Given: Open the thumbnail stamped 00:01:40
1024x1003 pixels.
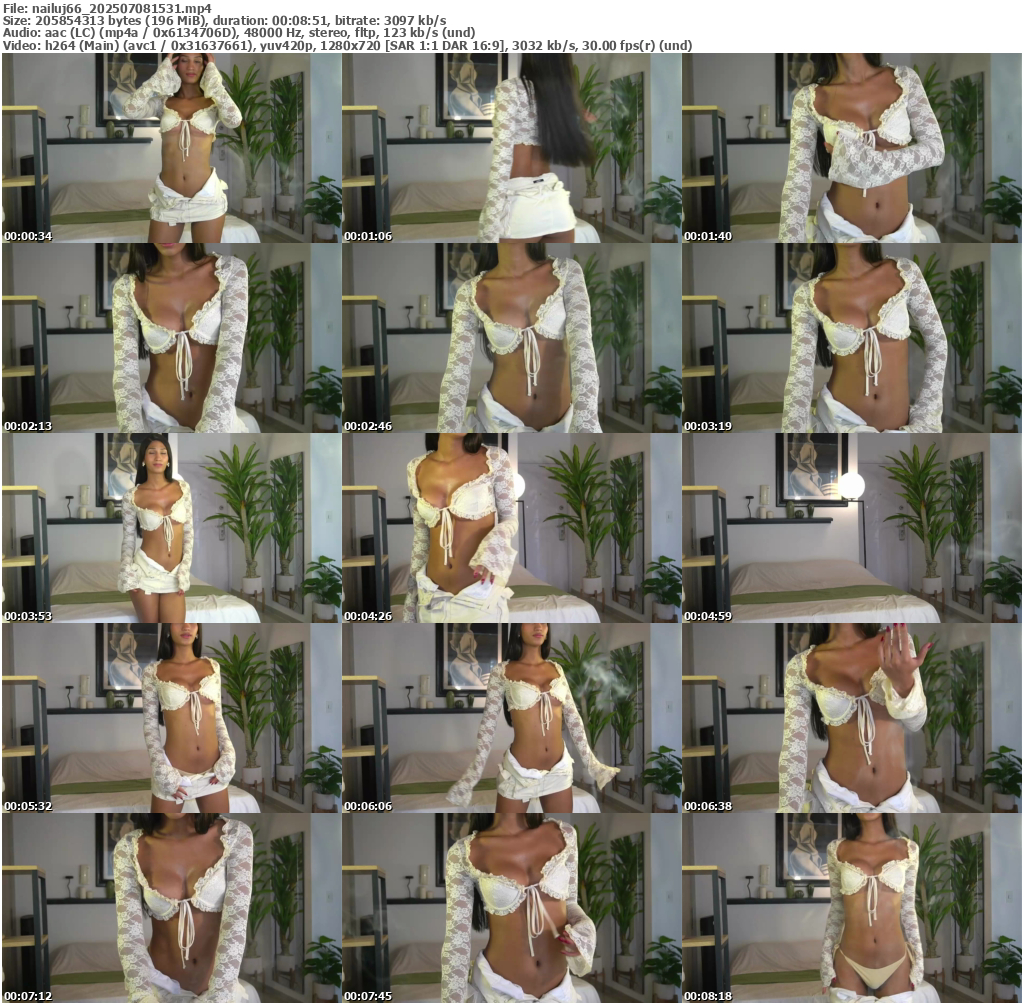Looking at the screenshot, I should tap(852, 148).
